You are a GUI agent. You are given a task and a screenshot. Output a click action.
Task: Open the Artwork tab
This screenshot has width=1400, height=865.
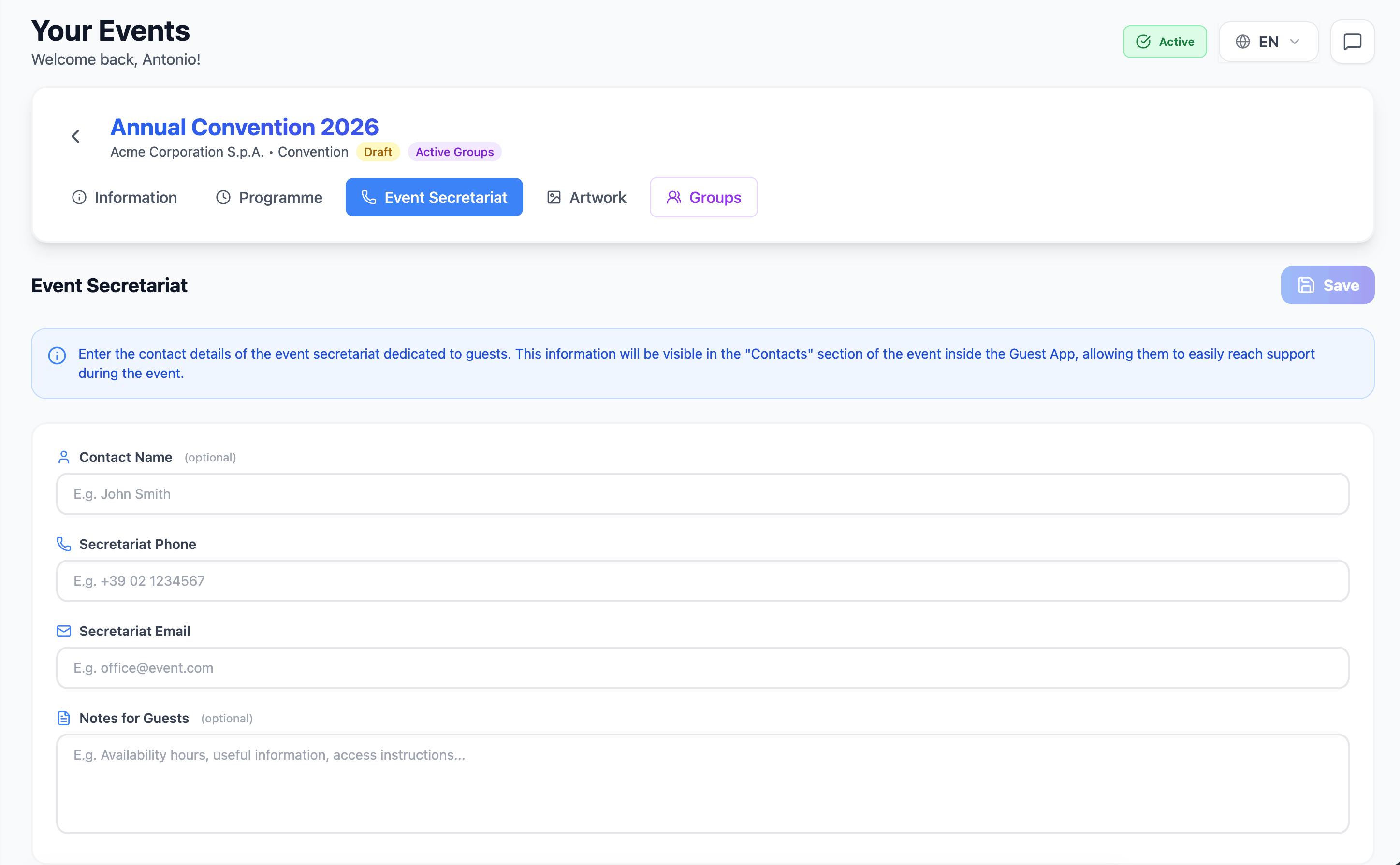(x=586, y=197)
